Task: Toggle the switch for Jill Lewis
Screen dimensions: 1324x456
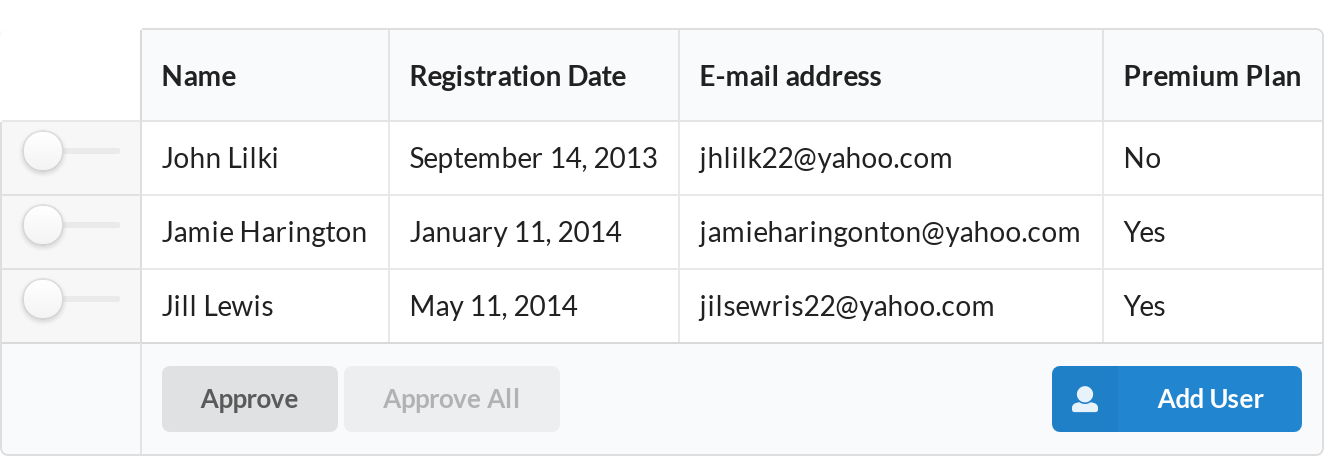Action: click(x=70, y=300)
